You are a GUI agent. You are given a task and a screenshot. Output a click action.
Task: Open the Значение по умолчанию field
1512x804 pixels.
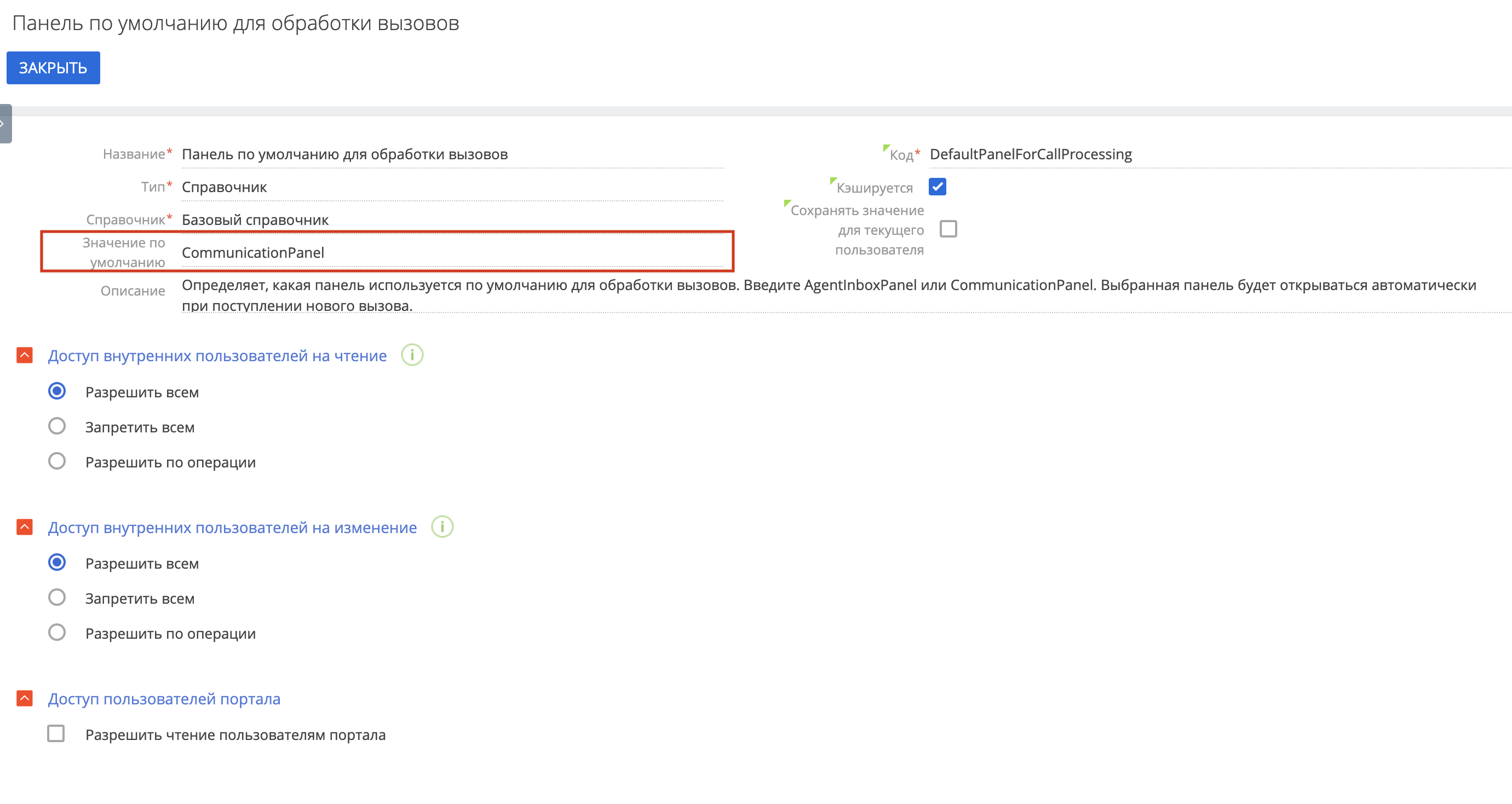452,253
